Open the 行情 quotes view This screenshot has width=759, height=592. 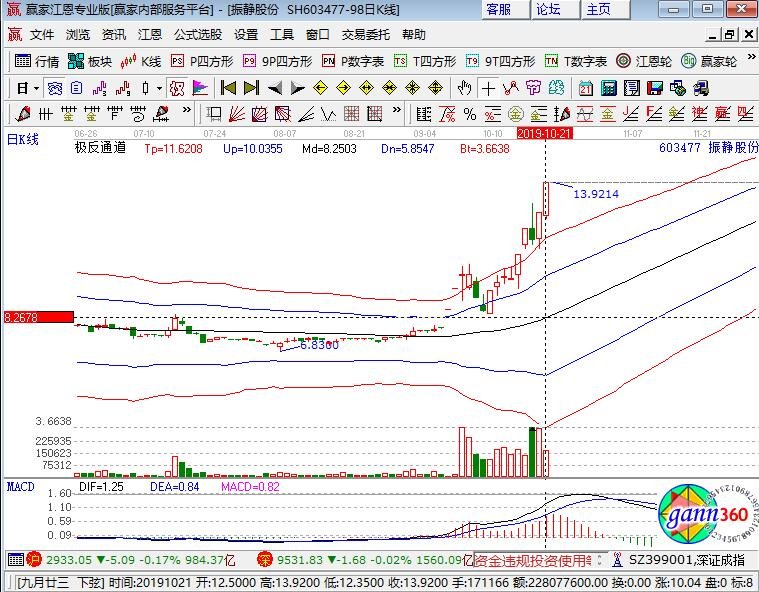(x=37, y=61)
